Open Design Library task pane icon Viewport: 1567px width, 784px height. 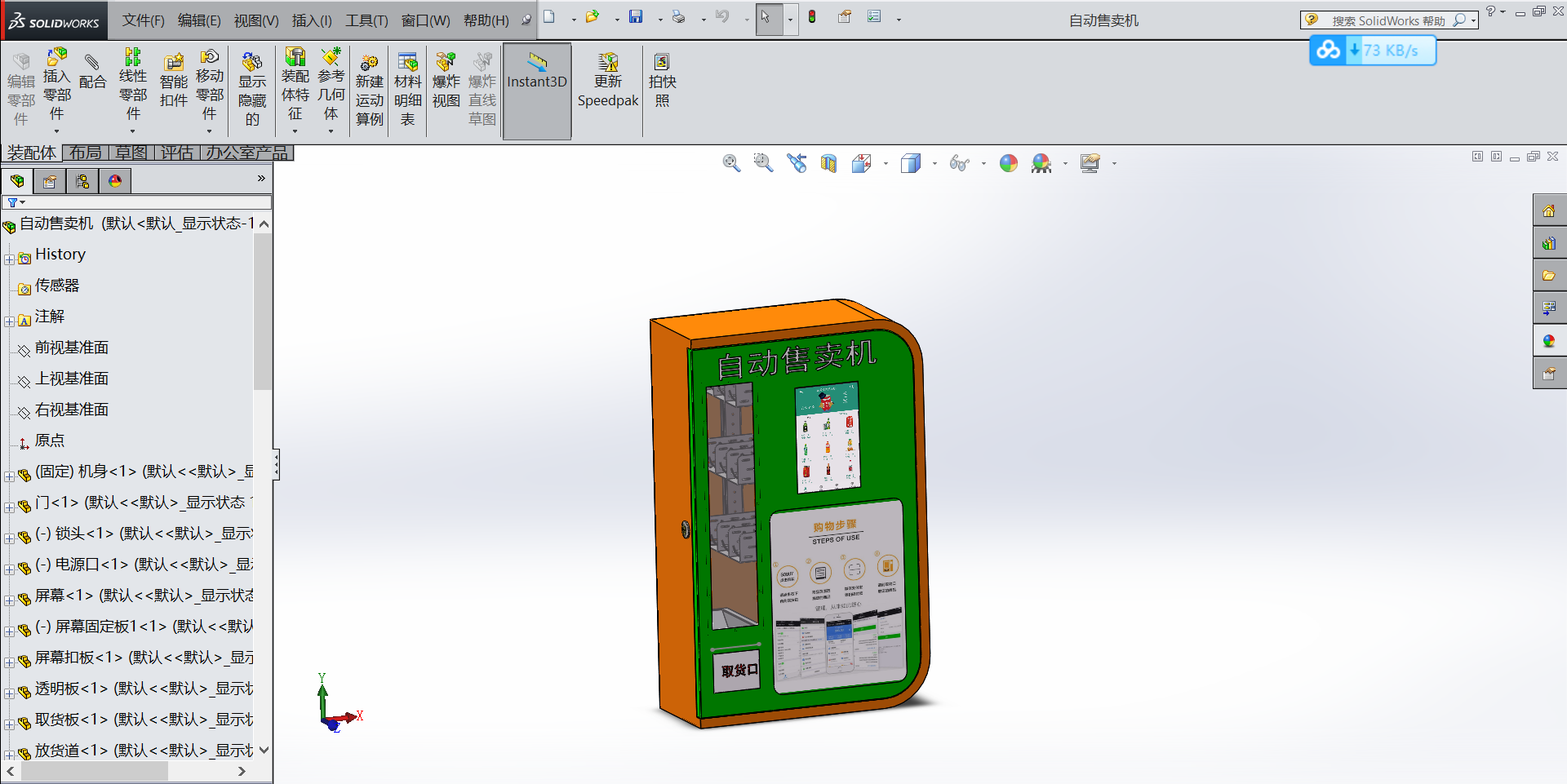(x=1549, y=243)
